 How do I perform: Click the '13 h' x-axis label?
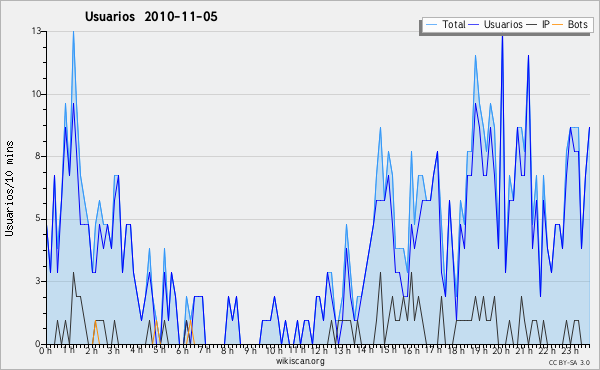[342, 350]
